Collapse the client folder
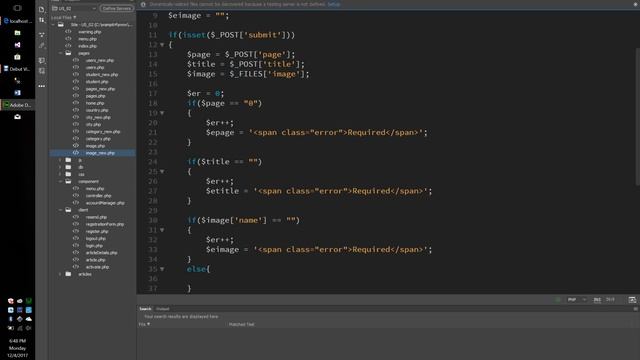The width and height of the screenshot is (640, 360). [60, 210]
